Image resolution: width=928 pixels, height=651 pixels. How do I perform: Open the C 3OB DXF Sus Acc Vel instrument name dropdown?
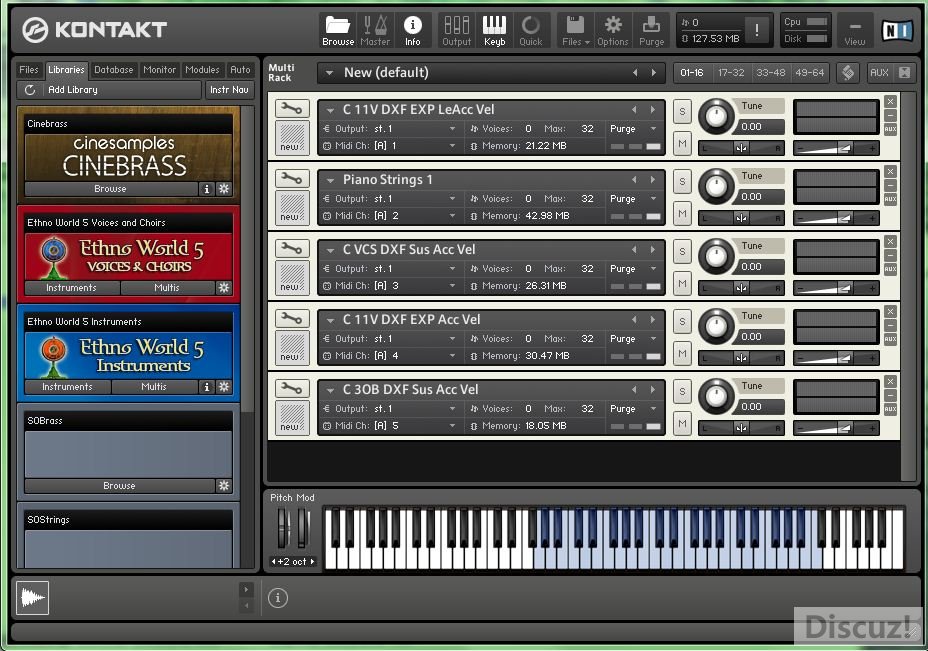(331, 390)
